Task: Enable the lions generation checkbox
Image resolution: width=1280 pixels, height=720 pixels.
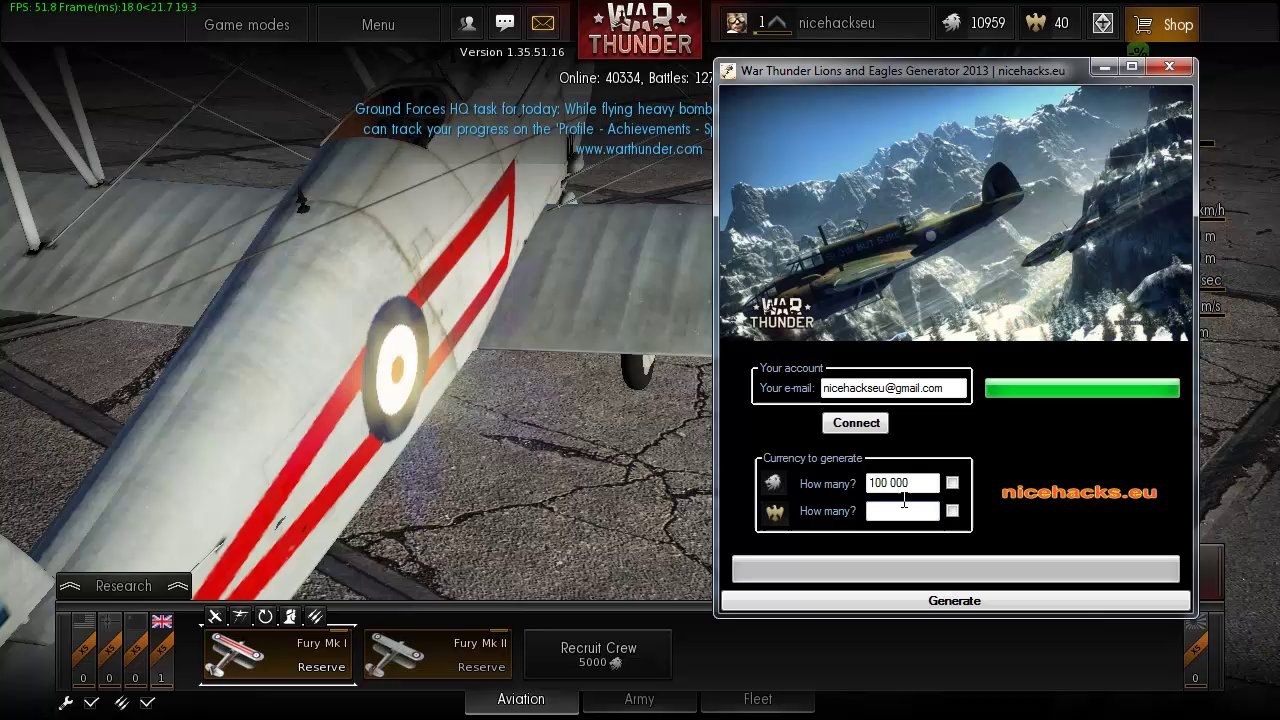Action: click(x=952, y=483)
